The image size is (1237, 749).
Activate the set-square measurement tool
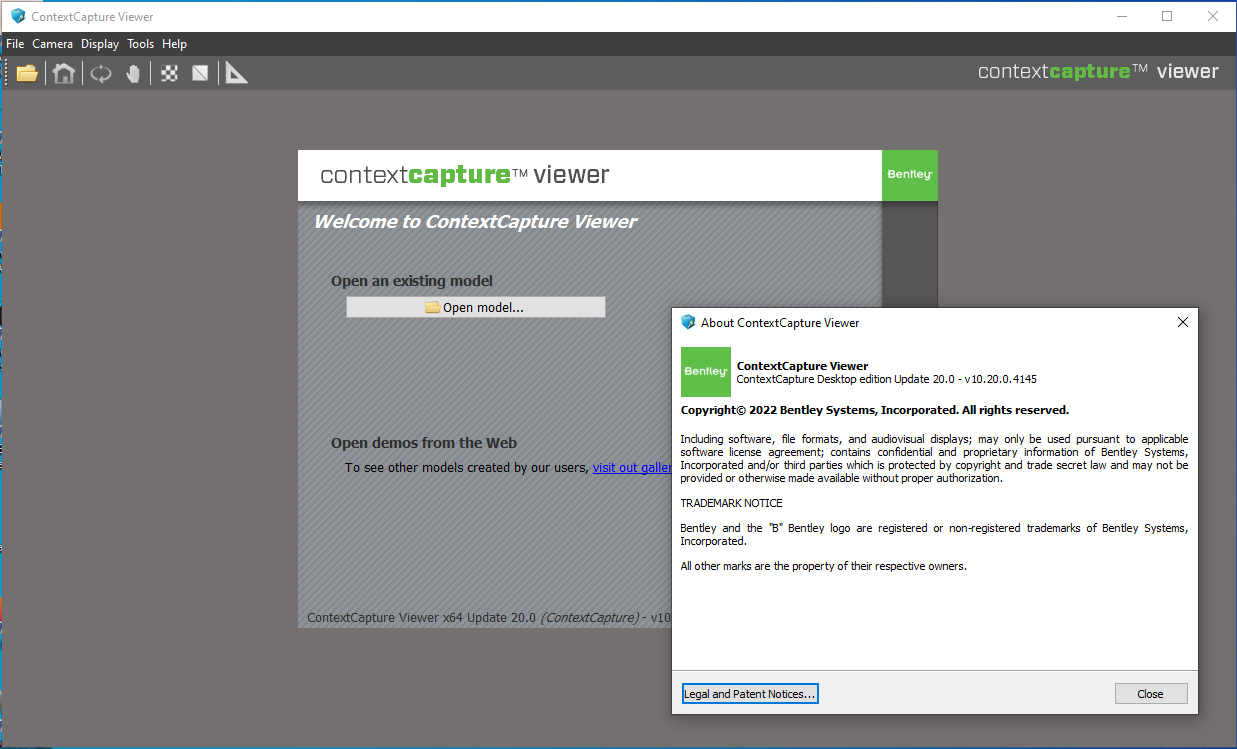[236, 73]
